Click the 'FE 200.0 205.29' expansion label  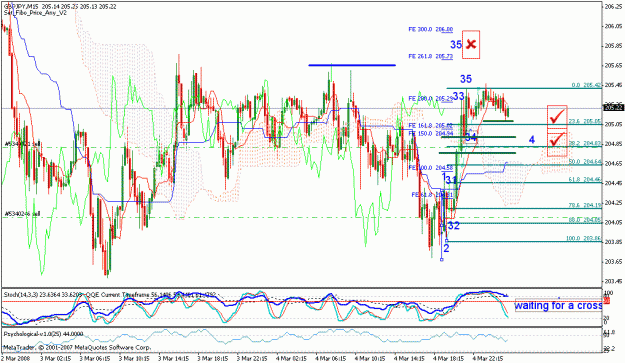click(430, 98)
